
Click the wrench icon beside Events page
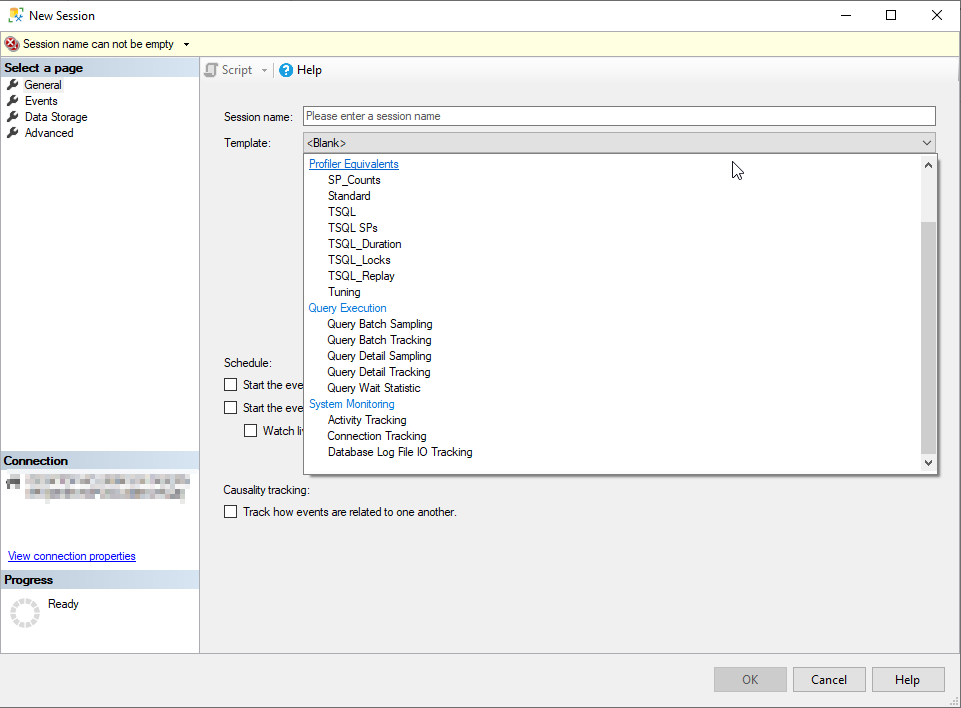[x=13, y=101]
